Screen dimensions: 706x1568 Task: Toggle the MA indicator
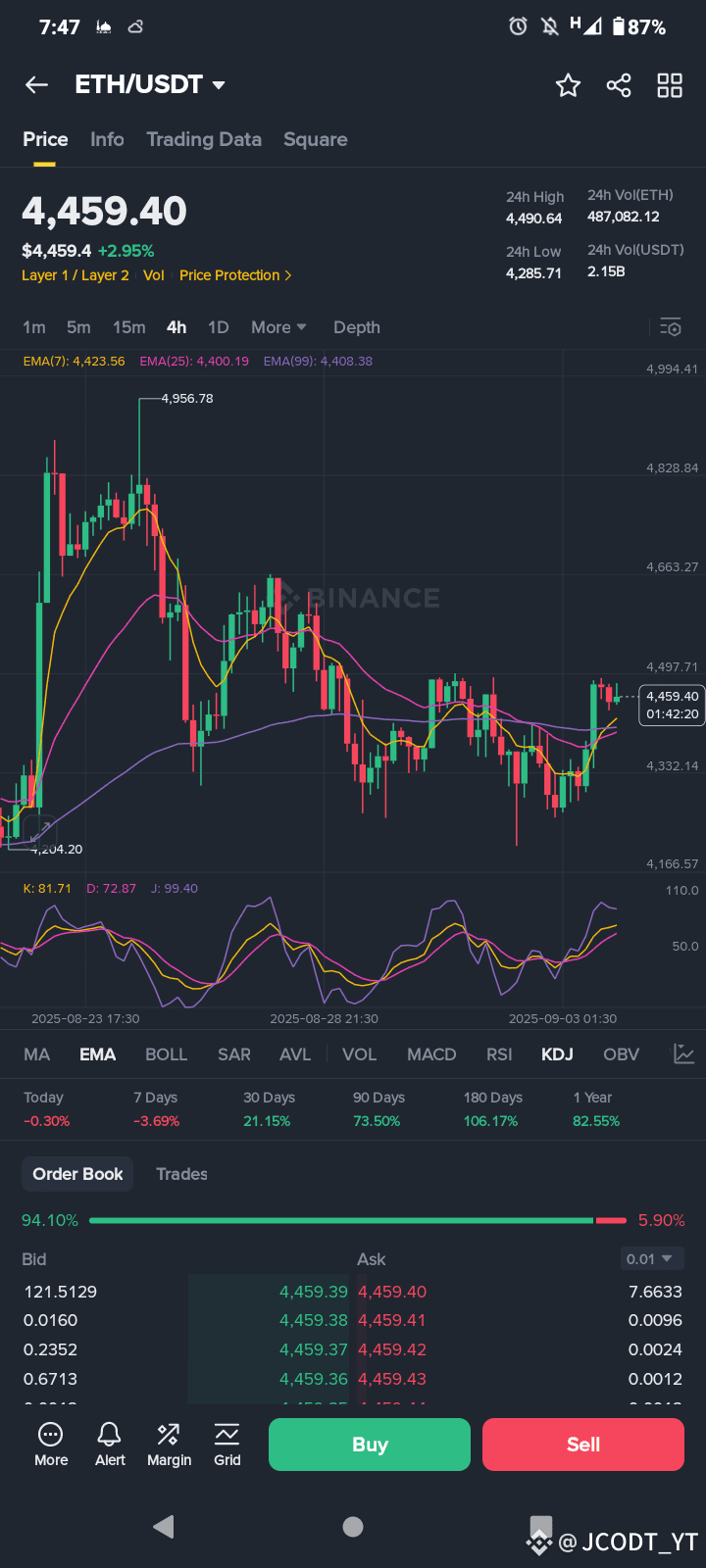pyautogui.click(x=36, y=1054)
